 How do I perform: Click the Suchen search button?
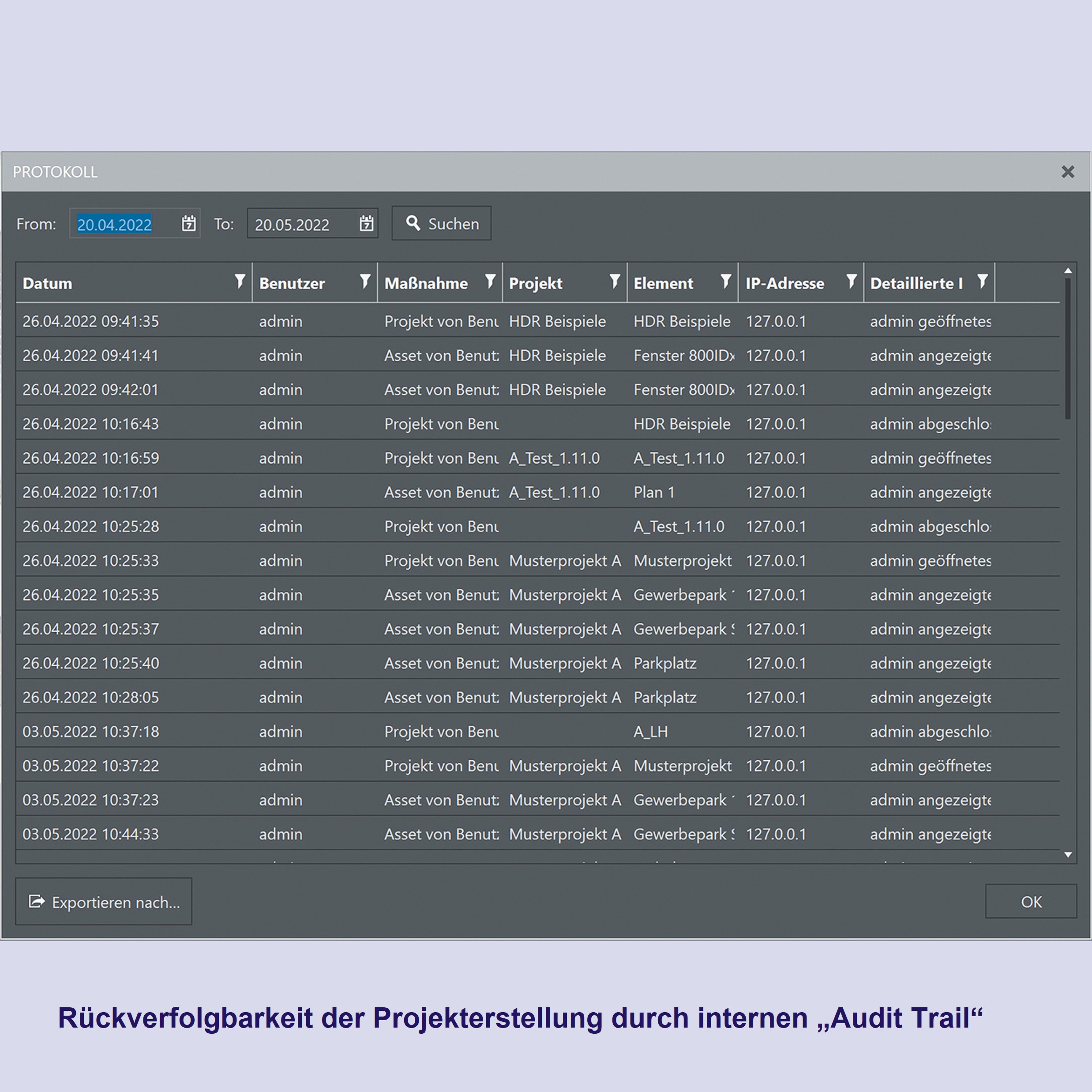tap(442, 224)
